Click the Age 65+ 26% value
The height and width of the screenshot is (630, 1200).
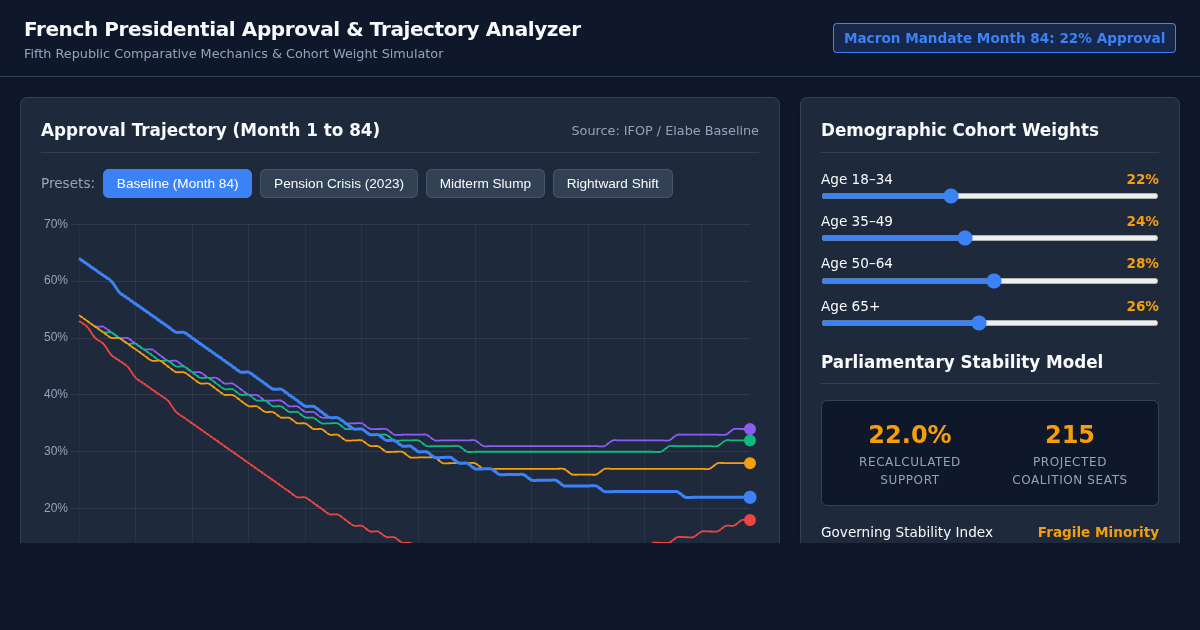[x=1142, y=306]
